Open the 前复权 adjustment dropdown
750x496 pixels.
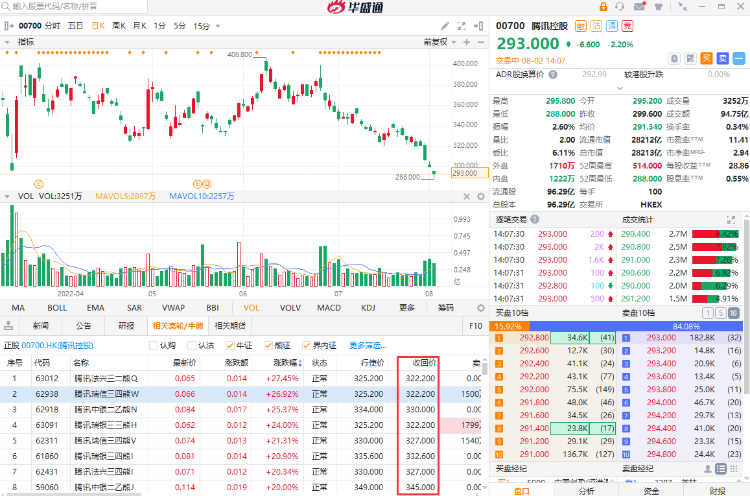coord(440,42)
